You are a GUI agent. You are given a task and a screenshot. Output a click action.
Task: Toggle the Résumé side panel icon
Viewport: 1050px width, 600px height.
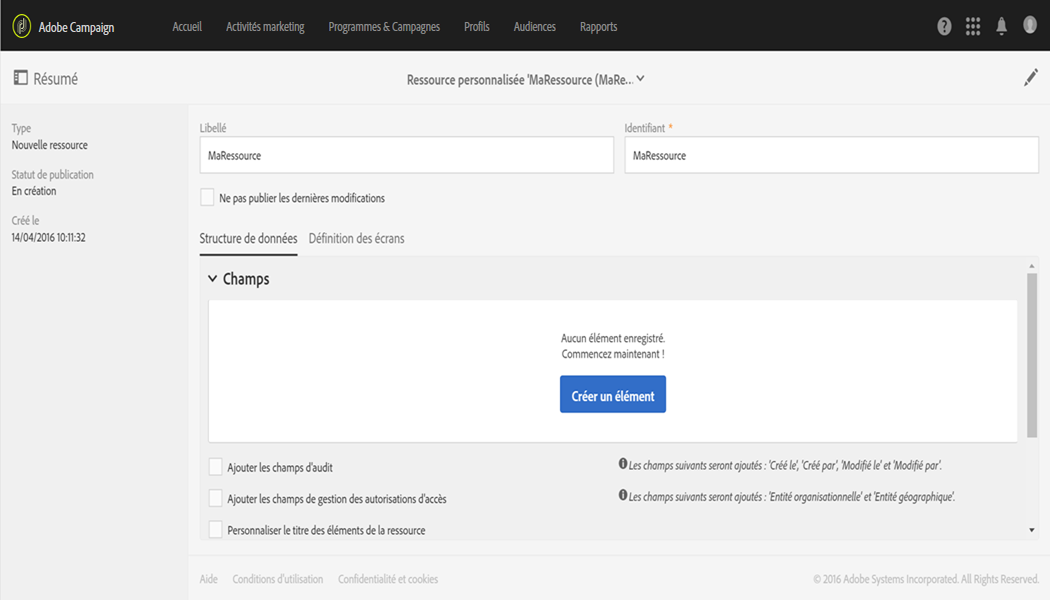[20, 78]
